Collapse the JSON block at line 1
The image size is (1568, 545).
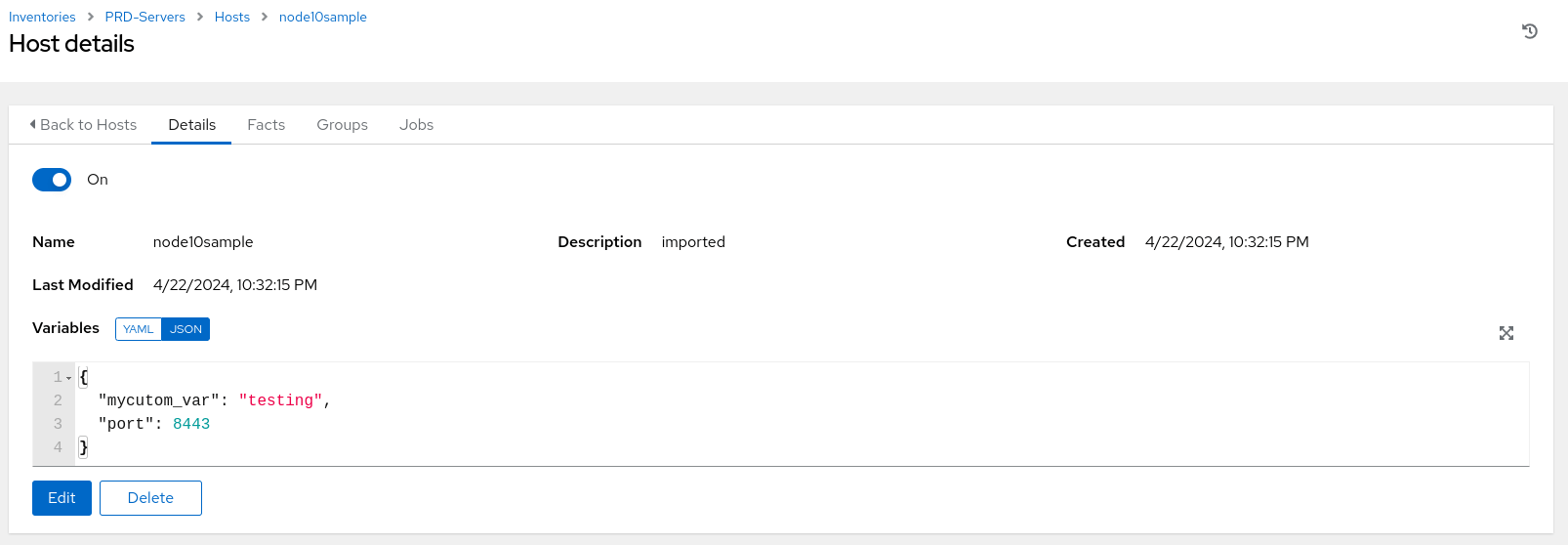[x=69, y=378]
